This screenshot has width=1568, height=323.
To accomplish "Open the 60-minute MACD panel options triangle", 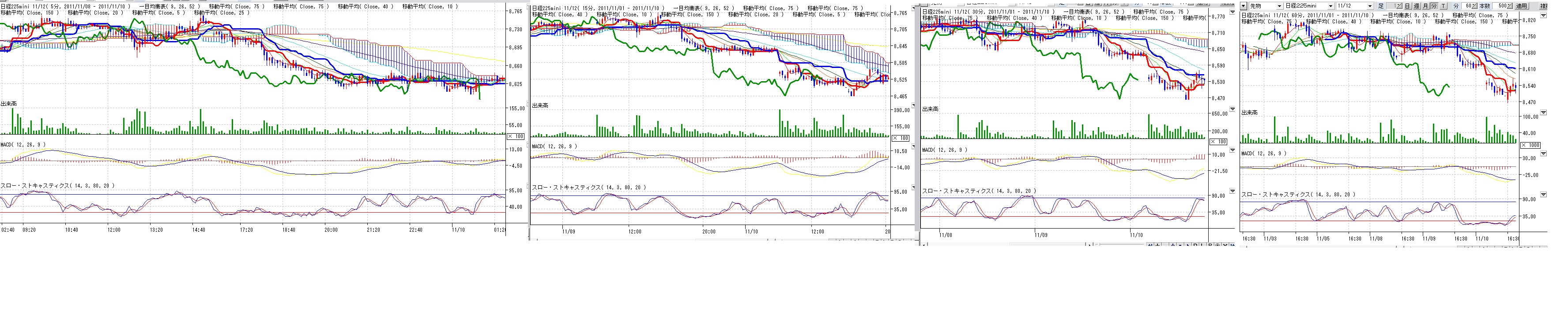I will pos(1543,153).
